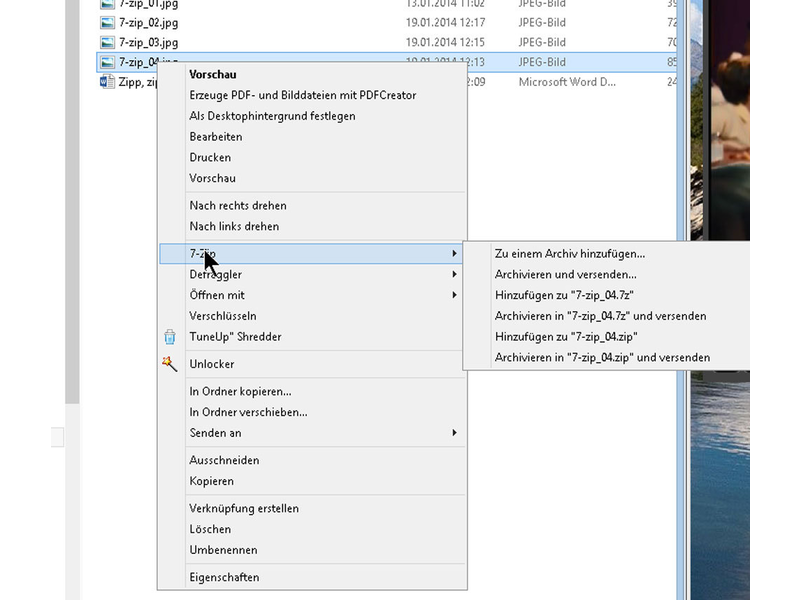Select Erzeuge PDF- und Bilddateien mit PDFCreator
Viewport: 800px width, 600px height.
tap(303, 95)
